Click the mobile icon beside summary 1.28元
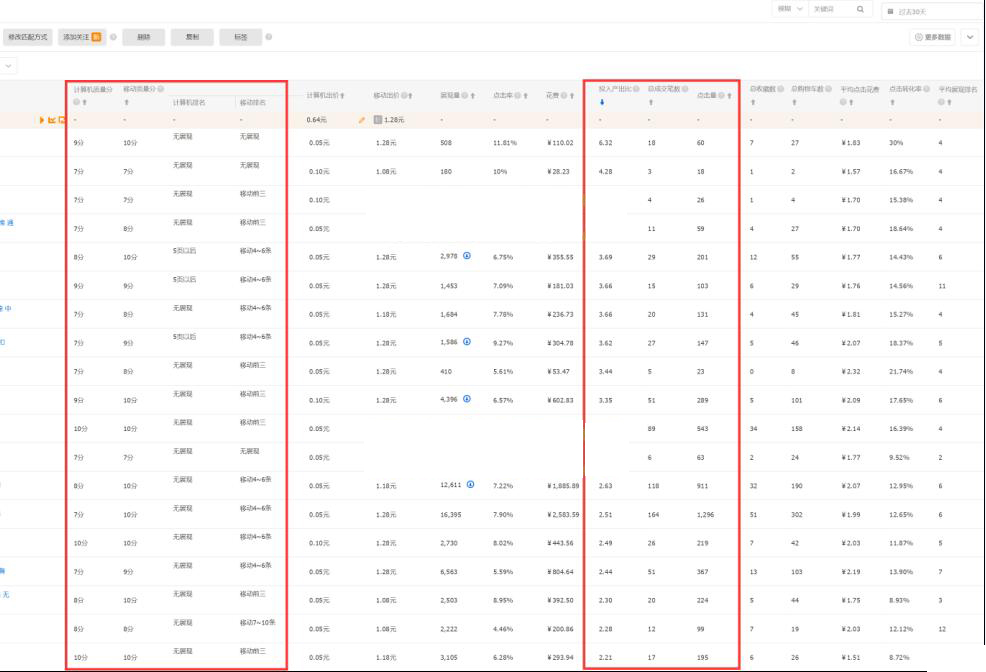This screenshot has height=672, width=986. [378, 119]
